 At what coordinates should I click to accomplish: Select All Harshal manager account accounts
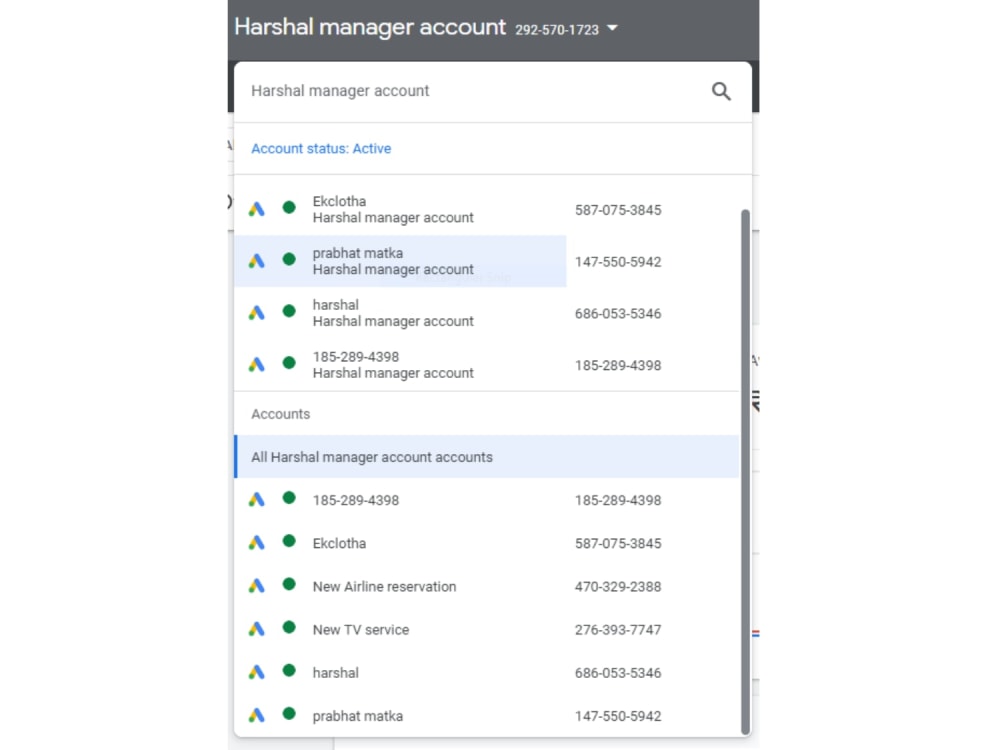487,457
